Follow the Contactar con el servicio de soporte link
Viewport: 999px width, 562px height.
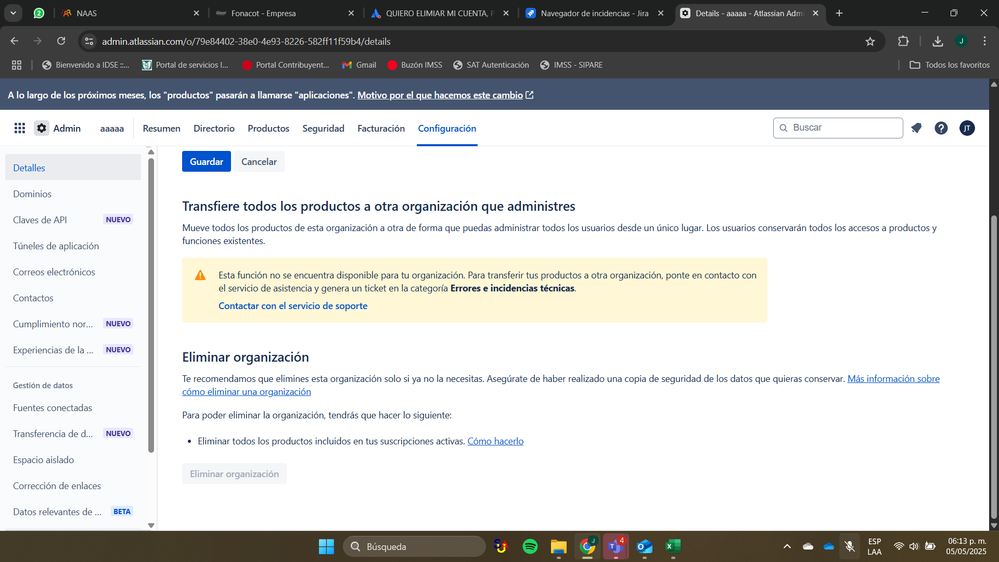click(x=293, y=306)
